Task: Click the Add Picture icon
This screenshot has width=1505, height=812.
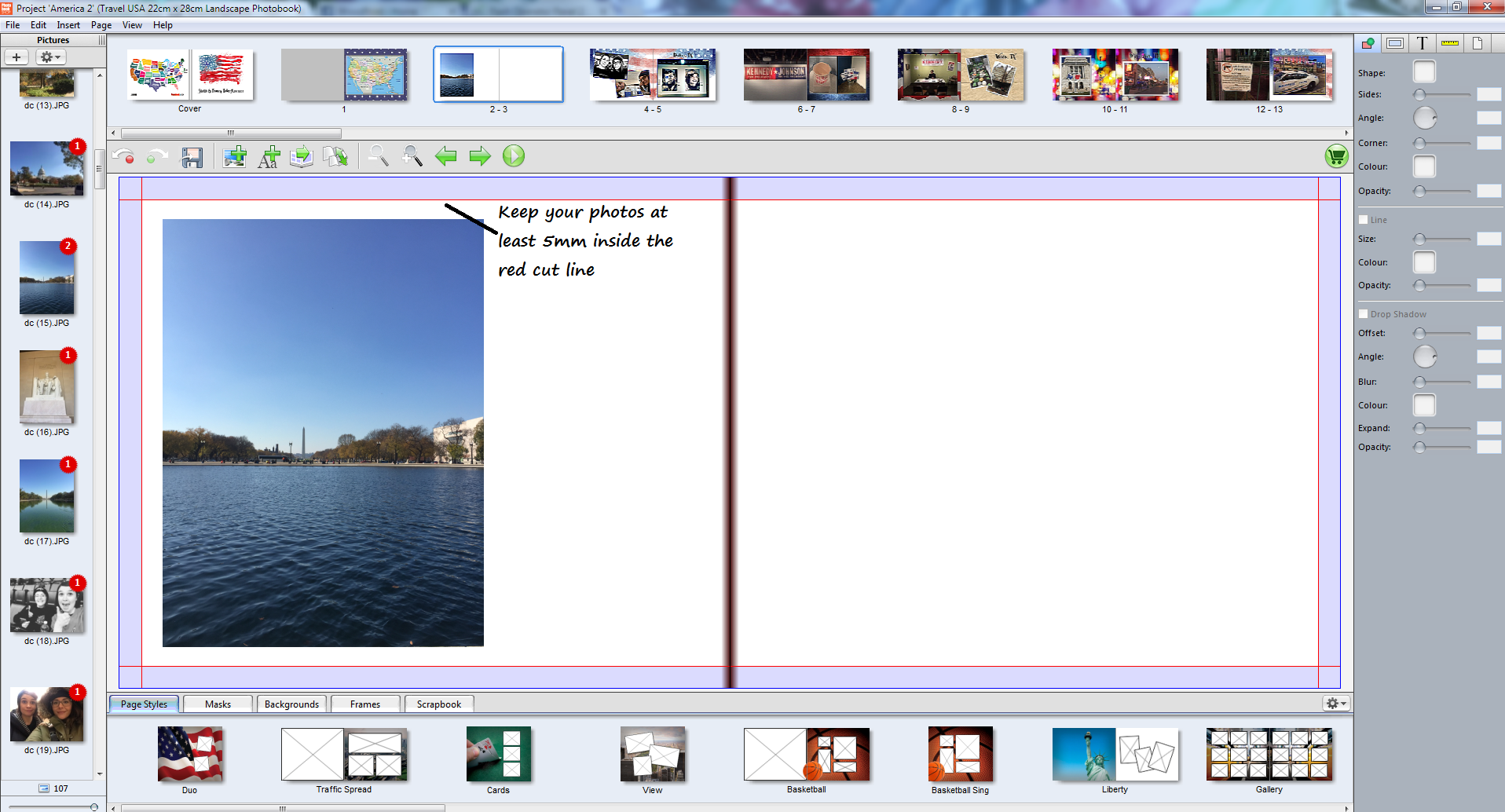Action: [x=234, y=157]
